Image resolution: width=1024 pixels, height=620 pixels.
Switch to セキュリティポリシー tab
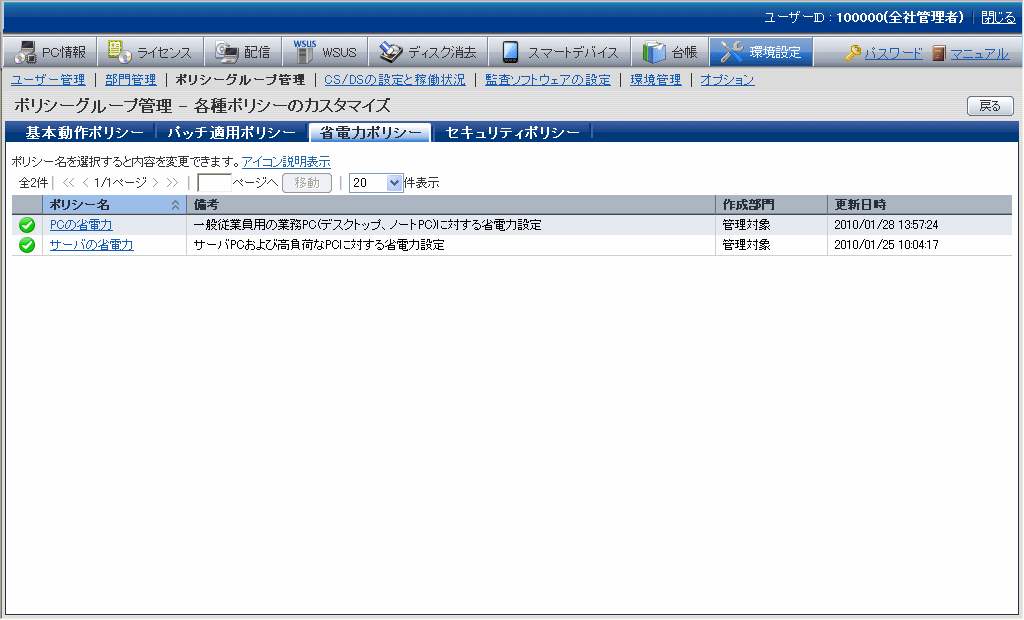(x=512, y=133)
